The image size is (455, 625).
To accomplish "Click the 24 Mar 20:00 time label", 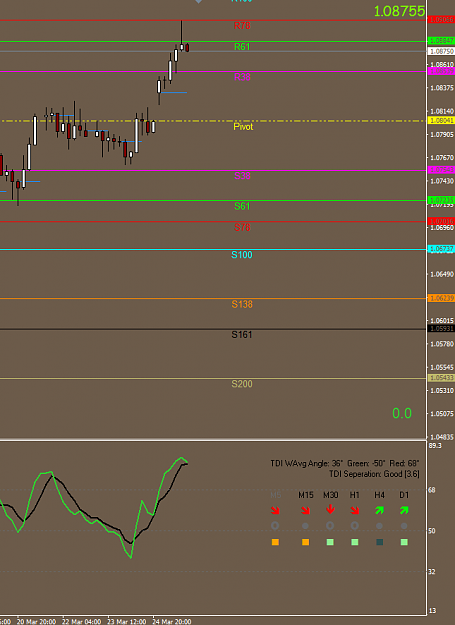I will 172,622.
